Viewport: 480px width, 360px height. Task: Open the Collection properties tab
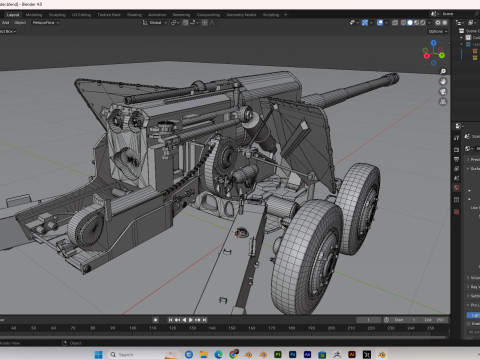(457, 200)
